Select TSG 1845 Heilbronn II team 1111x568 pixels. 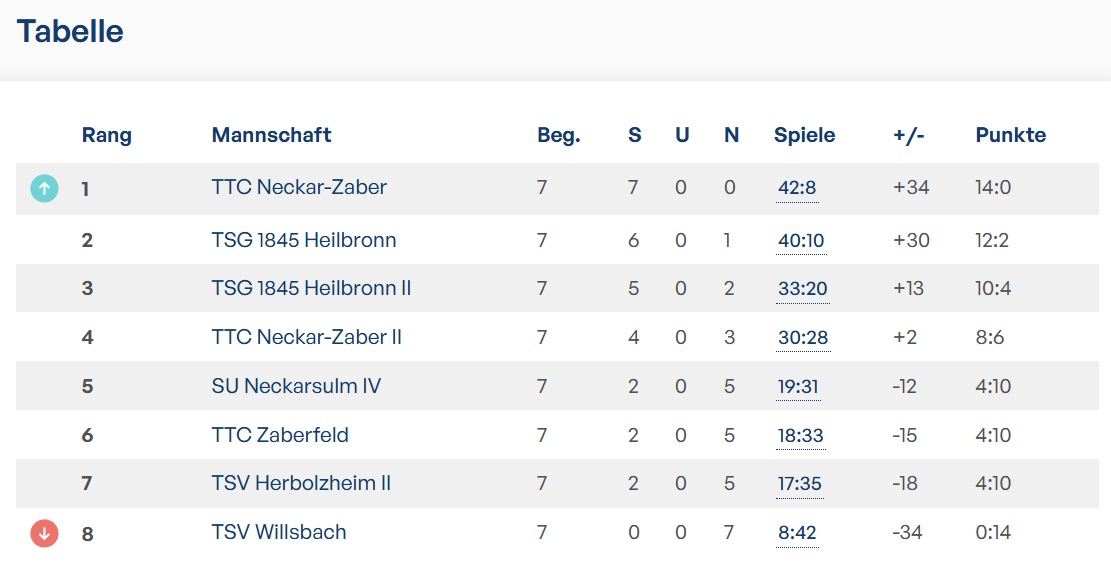pos(311,288)
